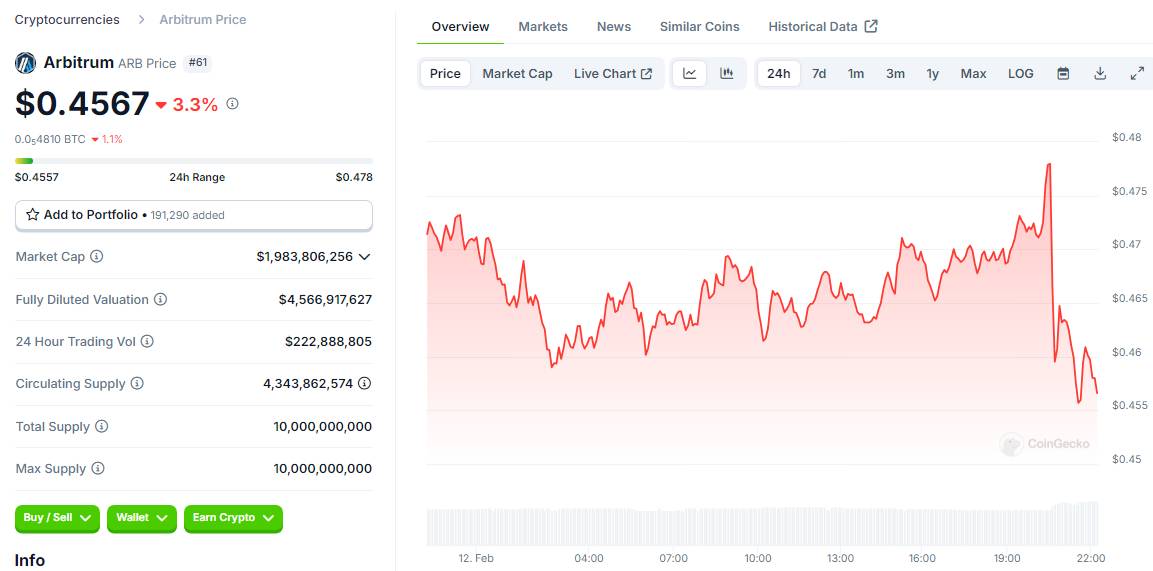The image size is (1153, 571).
Task: Show Fully Diluted Valuation info icon
Action: click(160, 299)
